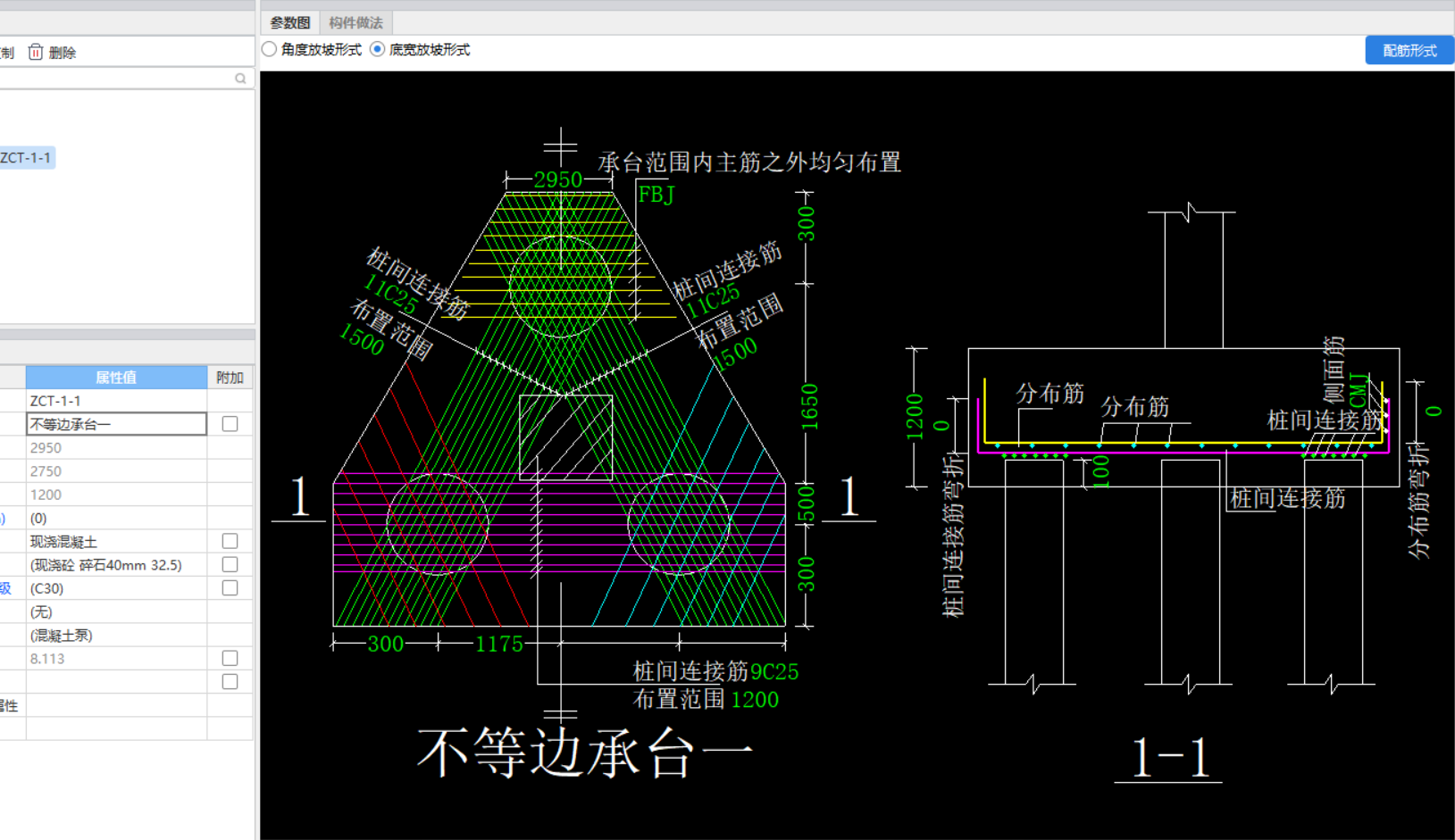Click the green 2950 dimension at top
This screenshot has height=840, width=1455.
(x=558, y=179)
